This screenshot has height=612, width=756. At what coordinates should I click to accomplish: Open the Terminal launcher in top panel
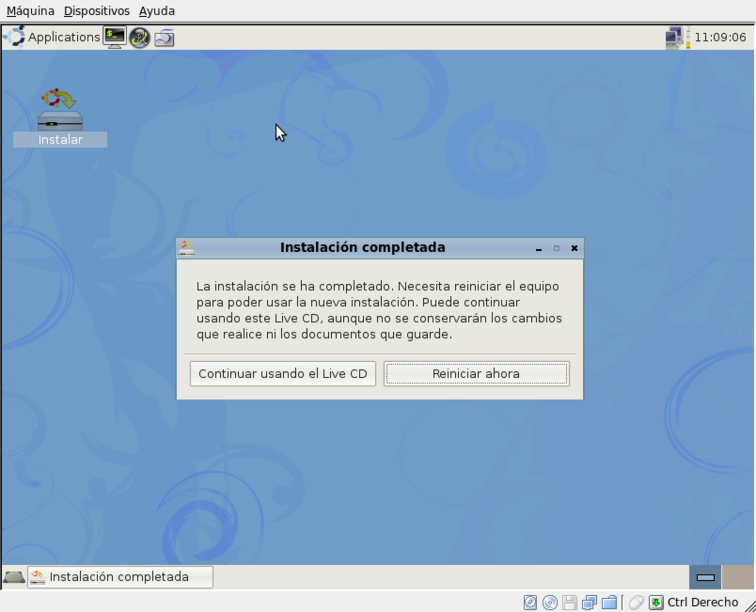click(x=115, y=37)
